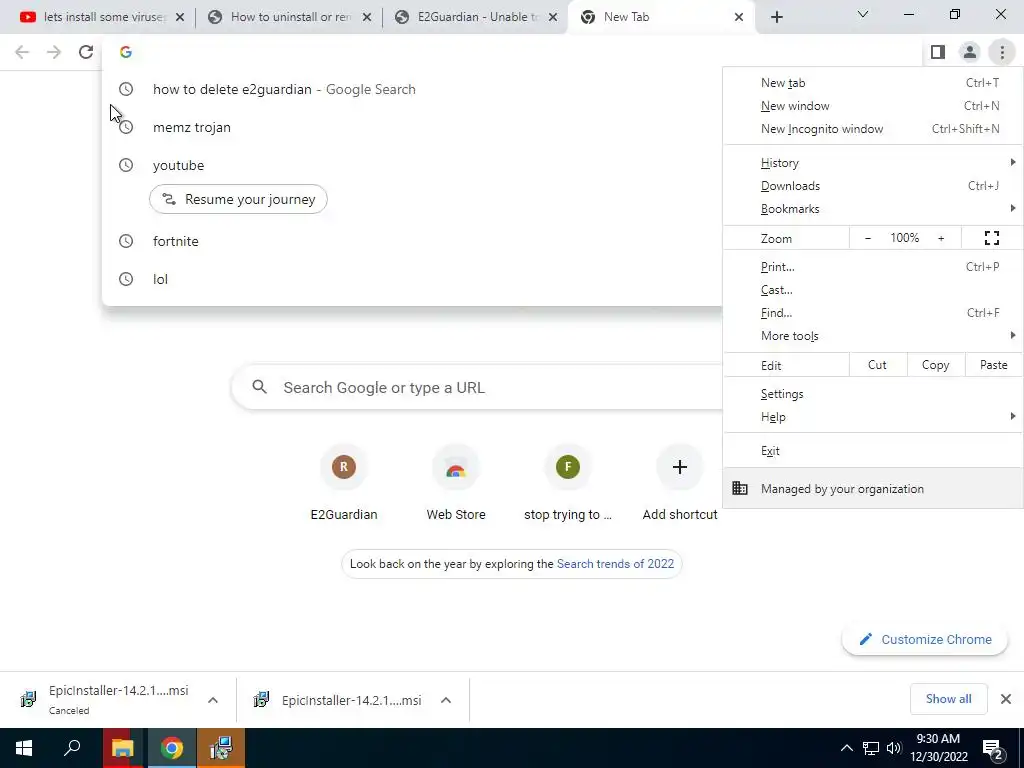Click the Customize Chrome button
The image size is (1024, 768).
[x=925, y=639]
